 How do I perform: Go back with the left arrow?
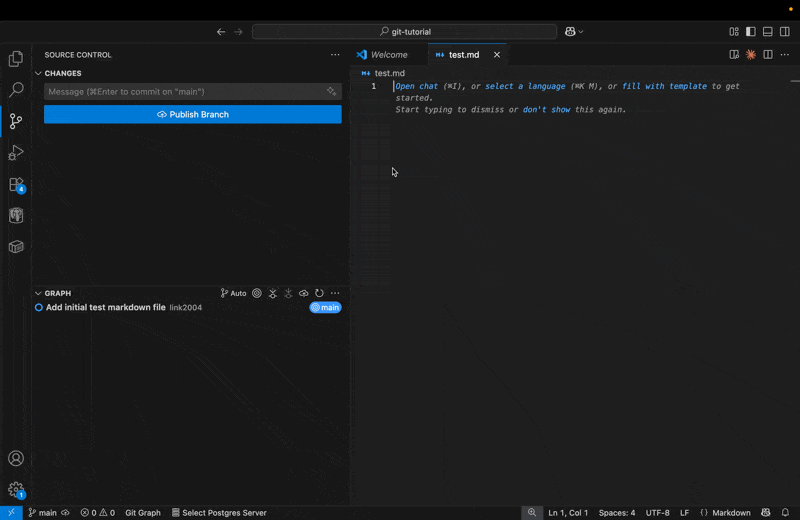(x=221, y=32)
